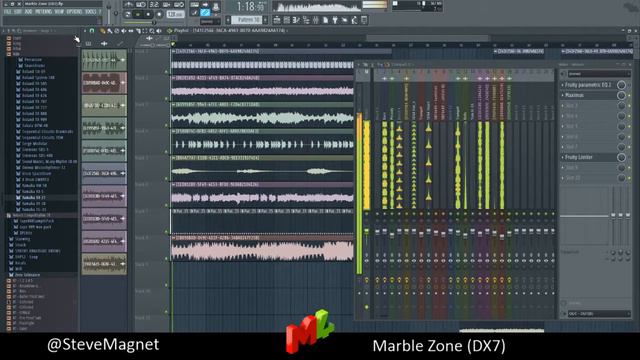Mute playlist Track 3
Screen dimensions: 640x360
(x=166, y=125)
